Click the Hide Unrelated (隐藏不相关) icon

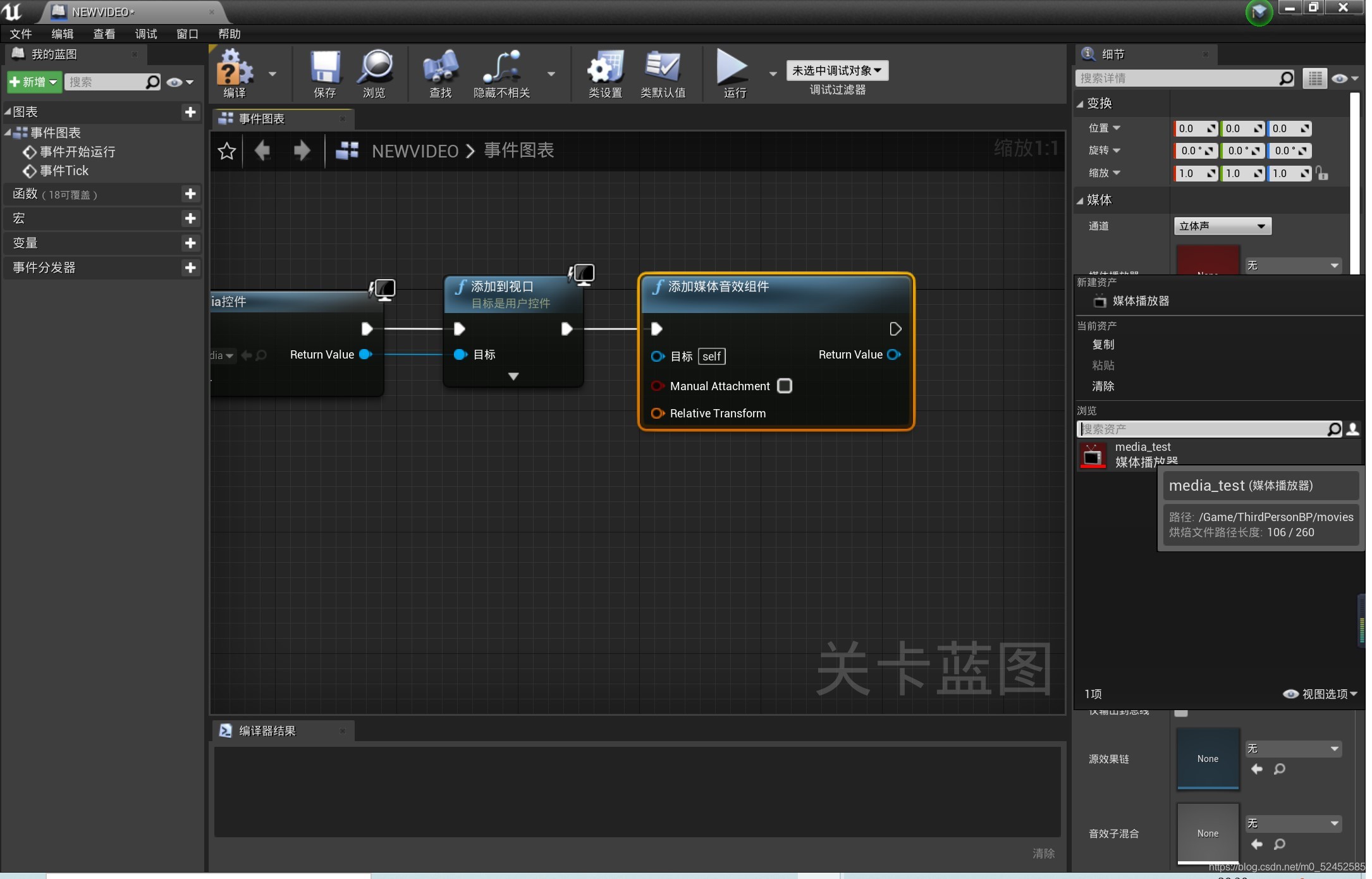coord(502,68)
